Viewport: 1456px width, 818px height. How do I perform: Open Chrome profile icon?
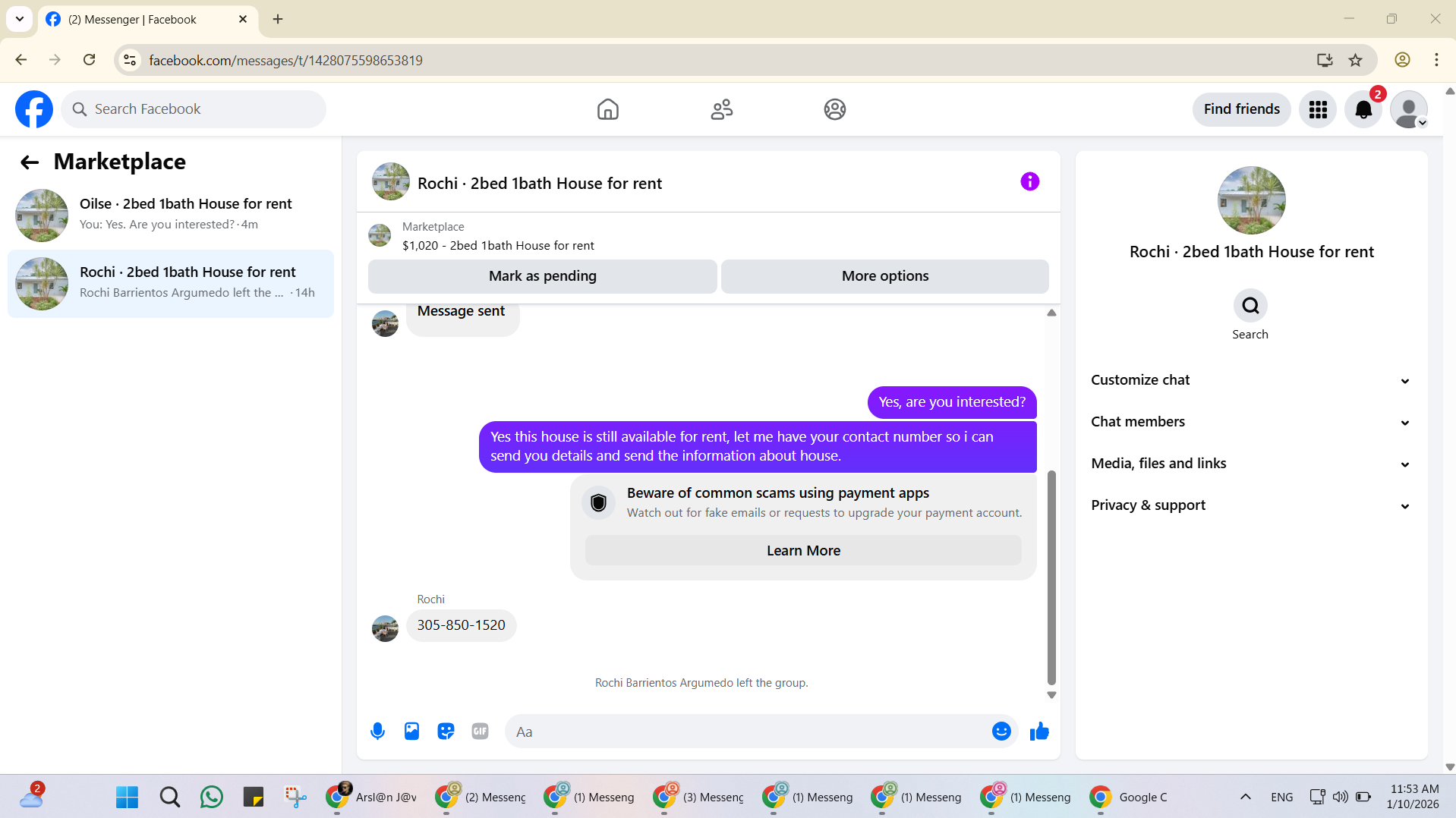tap(1403, 60)
